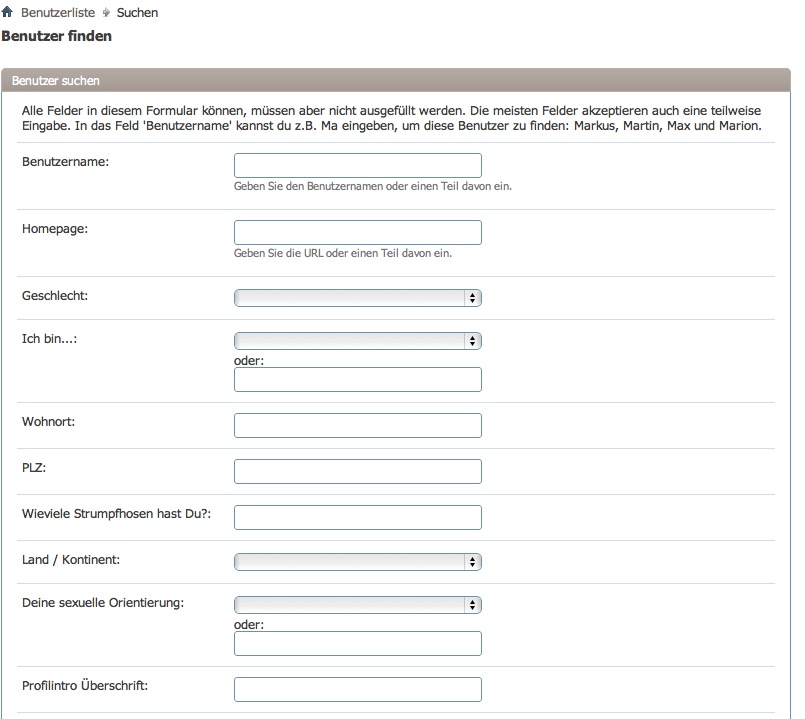805x719 pixels.
Task: Click the Deine sexuelle Orientierung: label
Action: point(103,603)
